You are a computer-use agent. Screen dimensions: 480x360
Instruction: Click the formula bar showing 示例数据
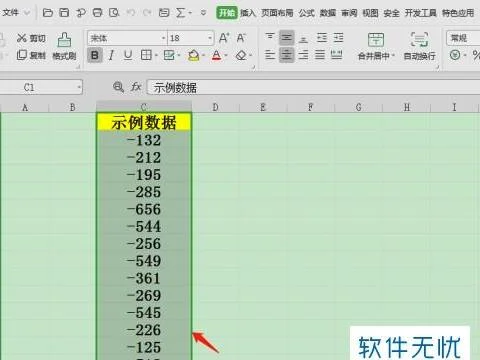[313, 88]
